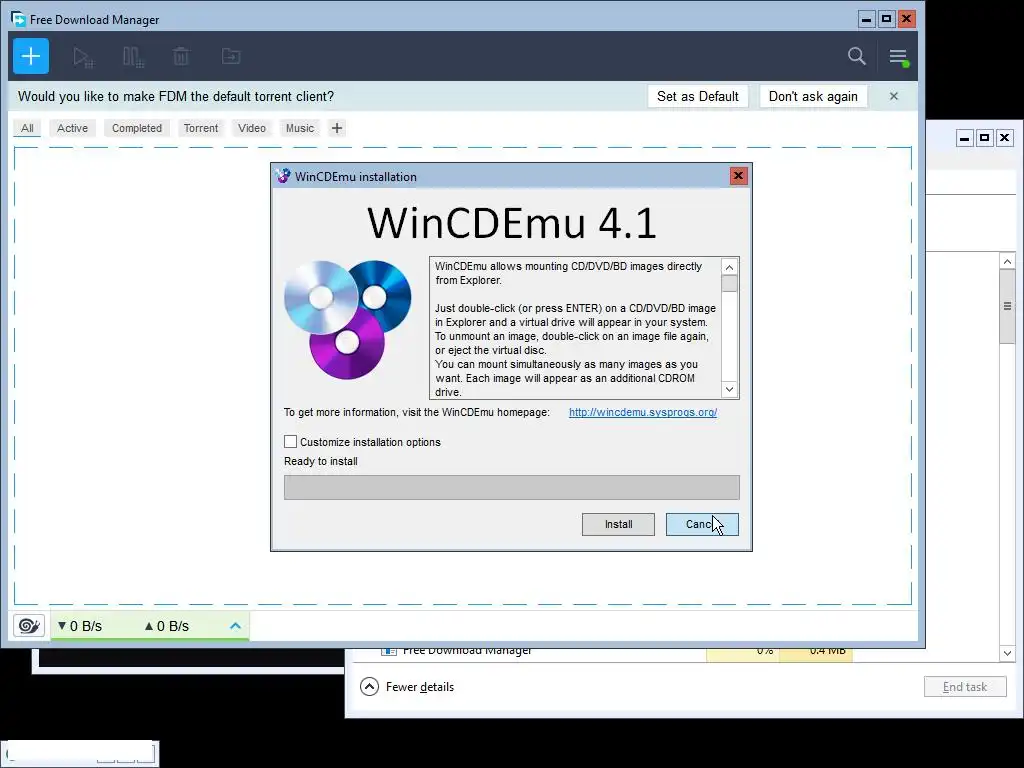Click Task Manager list scrollbar down arrow

click(x=1007, y=653)
